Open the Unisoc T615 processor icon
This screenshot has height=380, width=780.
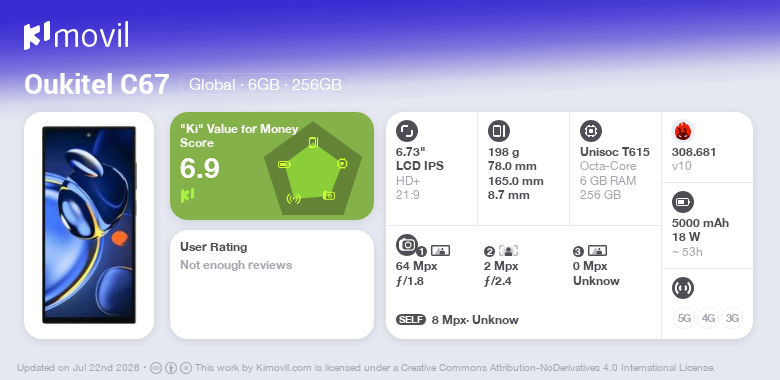(x=590, y=131)
